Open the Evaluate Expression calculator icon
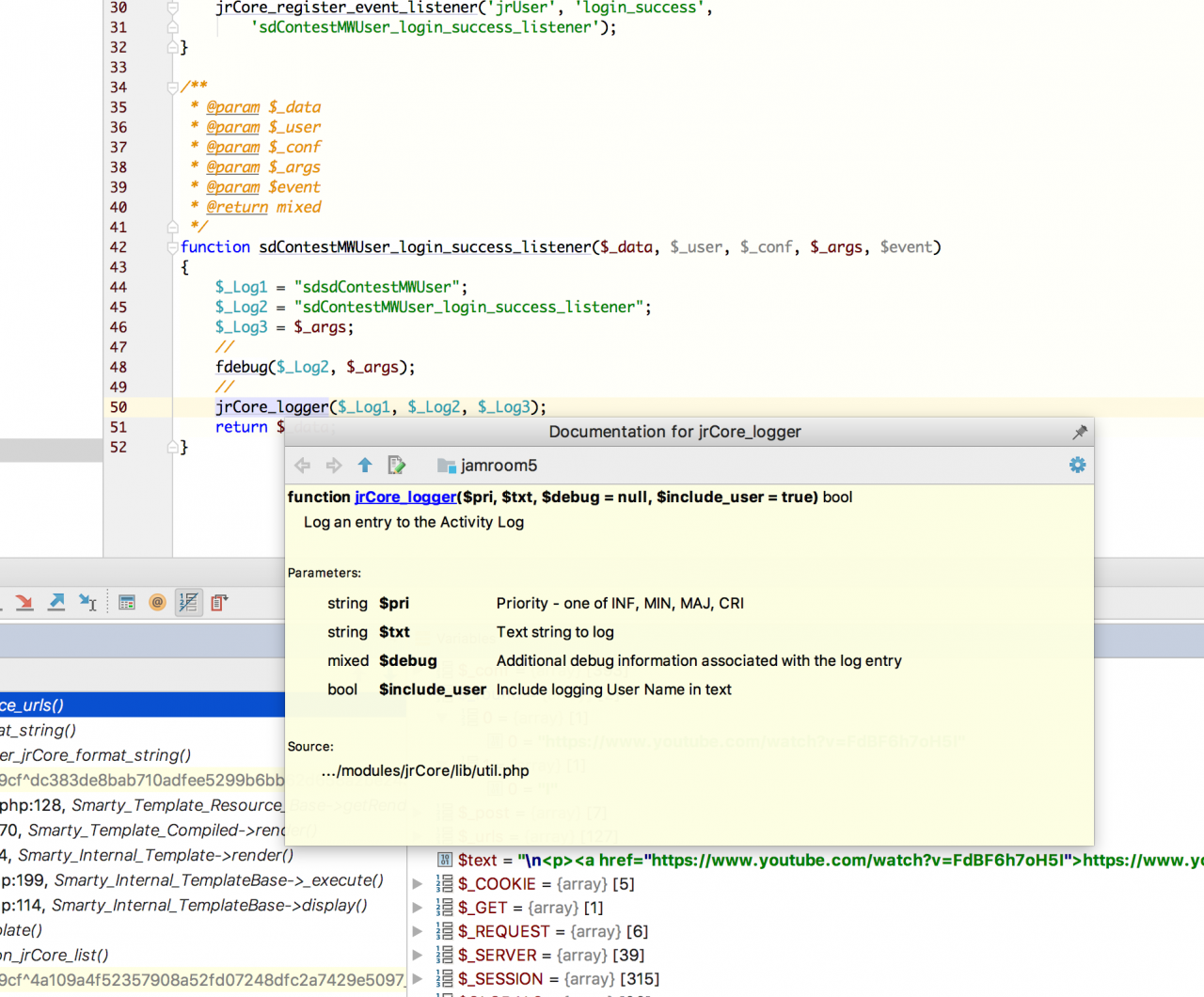 (127, 603)
